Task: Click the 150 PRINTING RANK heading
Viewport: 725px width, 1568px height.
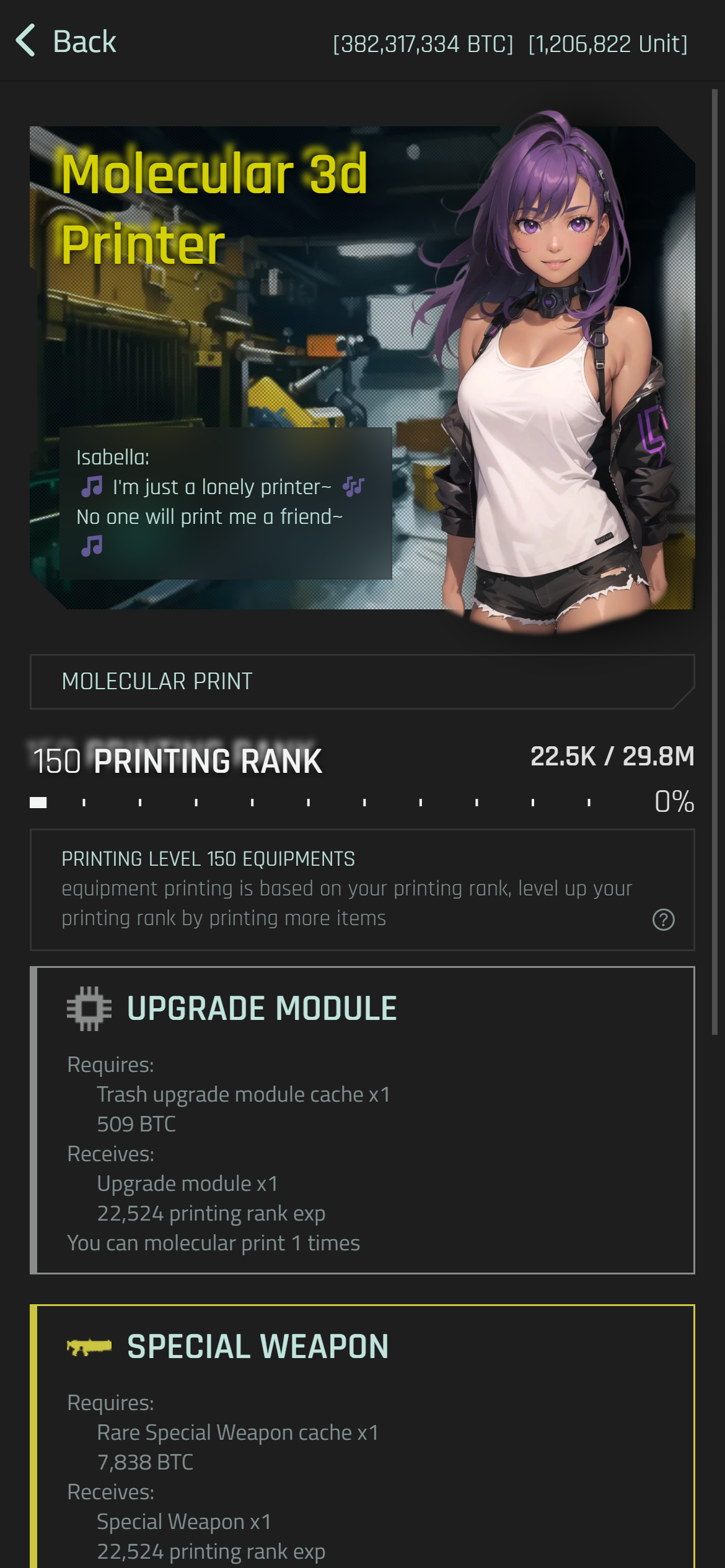Action: (177, 761)
